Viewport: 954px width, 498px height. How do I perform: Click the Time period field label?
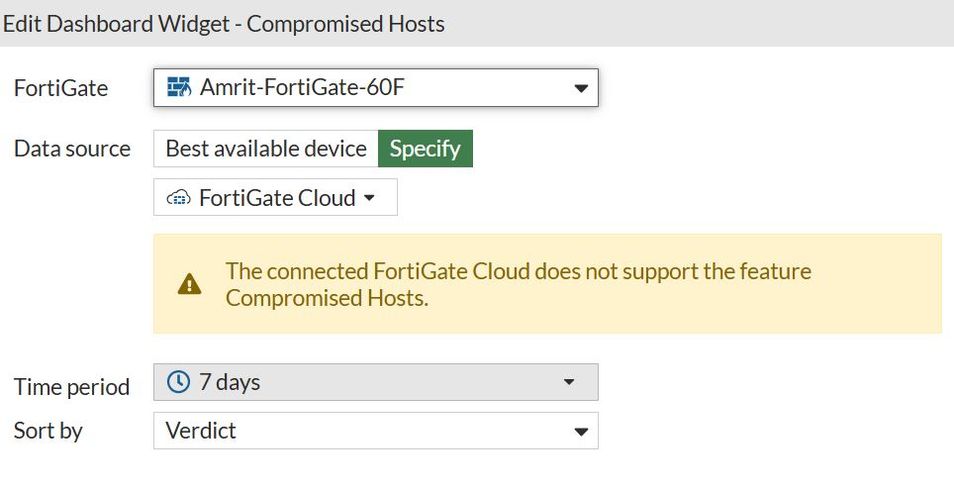click(x=72, y=387)
